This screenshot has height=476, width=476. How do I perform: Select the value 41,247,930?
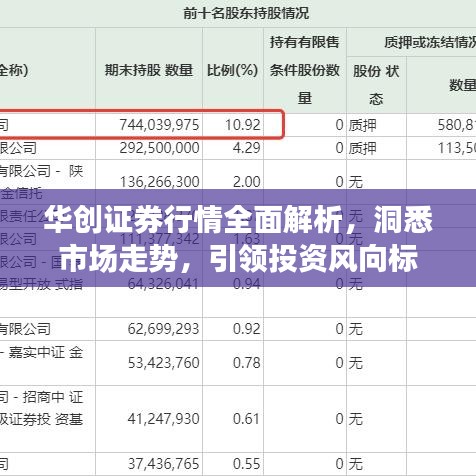163,419
